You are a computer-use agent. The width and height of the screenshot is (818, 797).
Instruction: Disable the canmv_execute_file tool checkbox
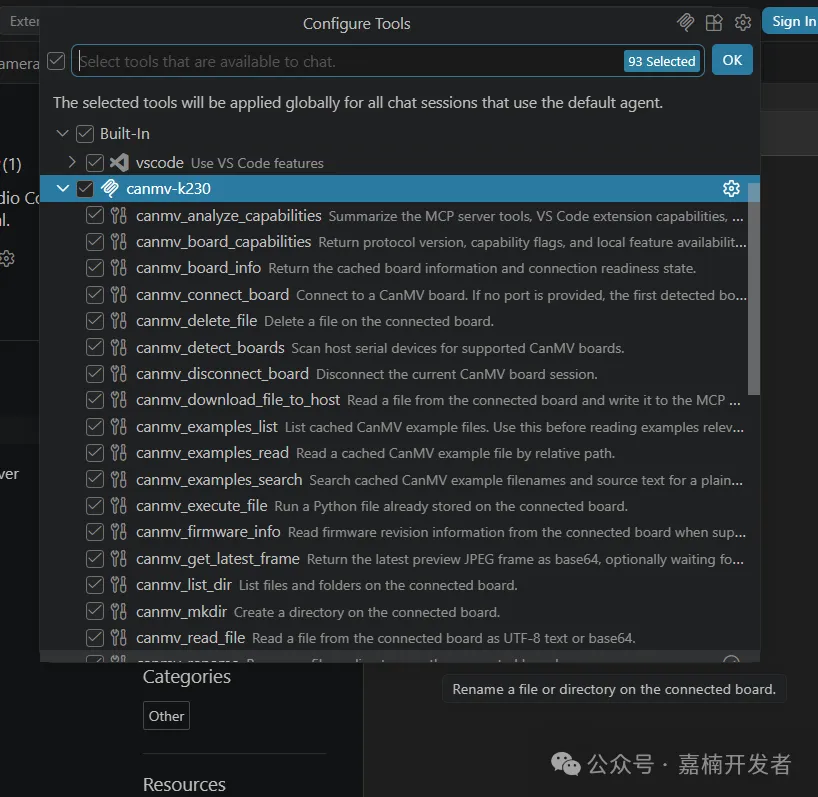click(x=94, y=505)
